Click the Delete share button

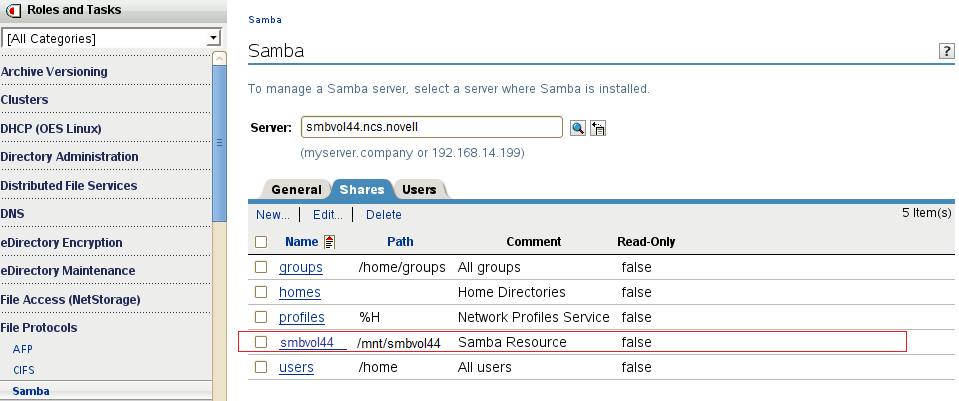pyautogui.click(x=384, y=214)
